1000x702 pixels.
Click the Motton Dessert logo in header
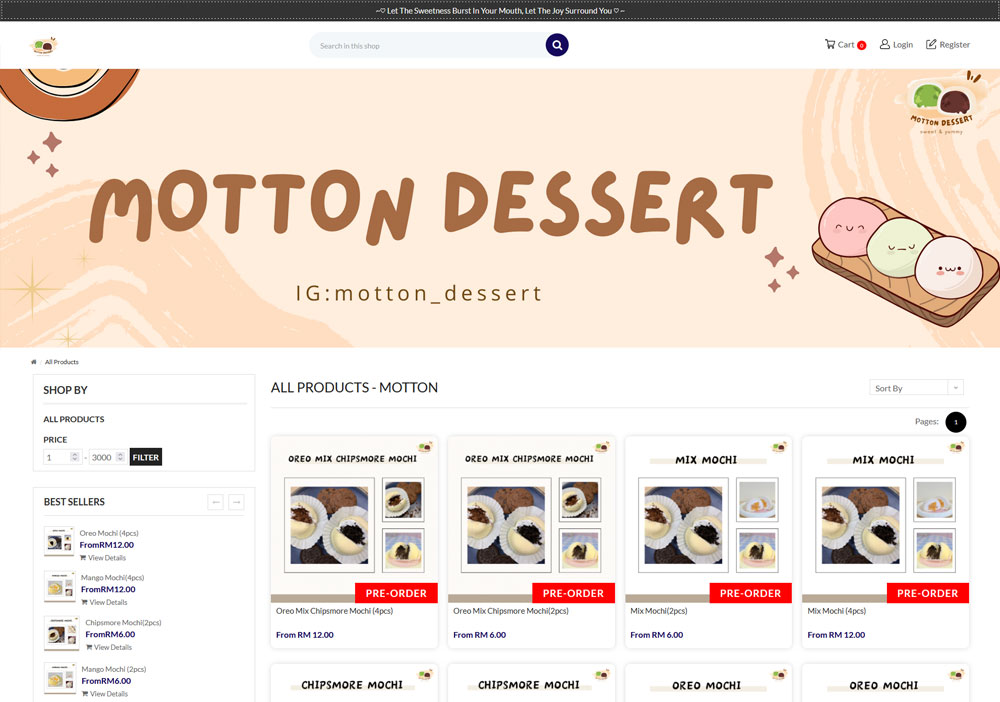point(44,45)
